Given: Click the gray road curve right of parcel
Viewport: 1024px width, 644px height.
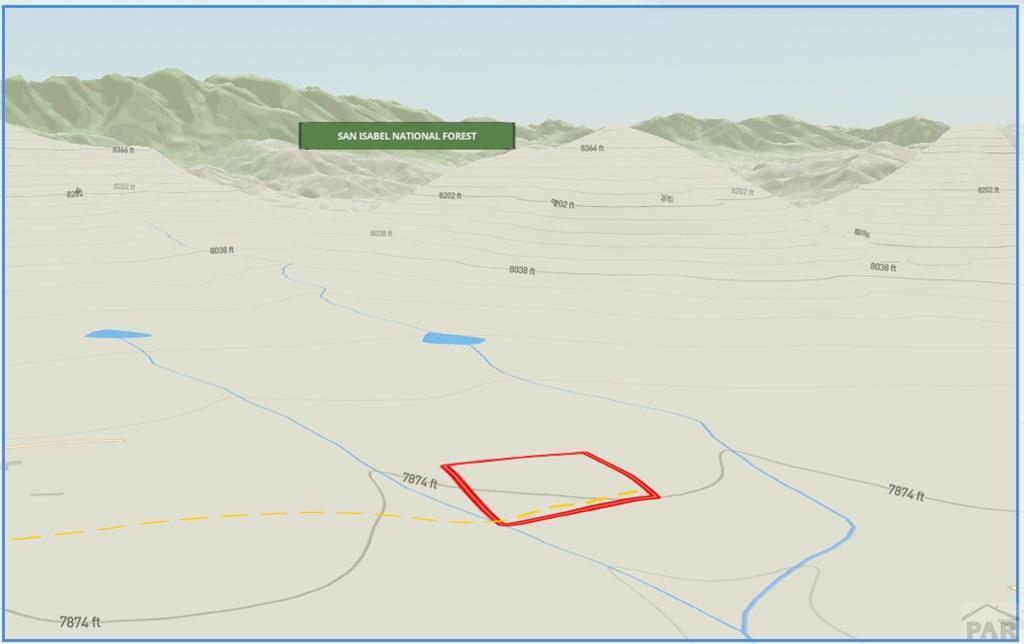Looking at the screenshot, I should pyautogui.click(x=712, y=478).
